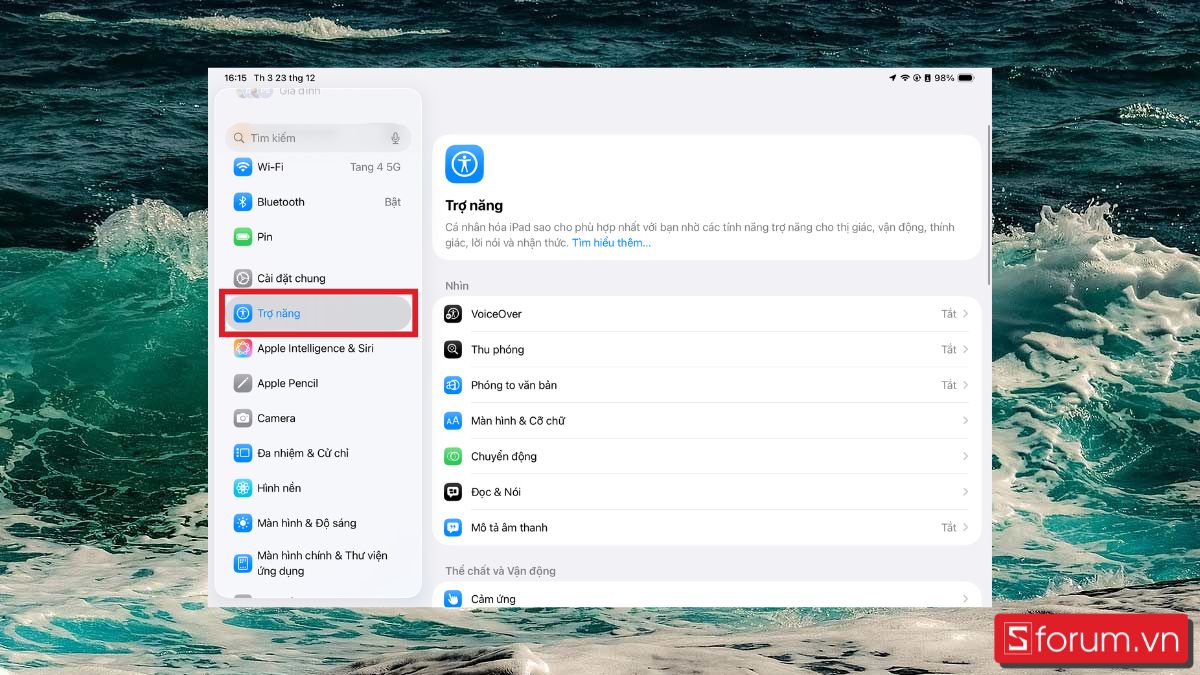Open the Wi-Fi icon in the sidebar
The width and height of the screenshot is (1200, 675).
pos(243,167)
